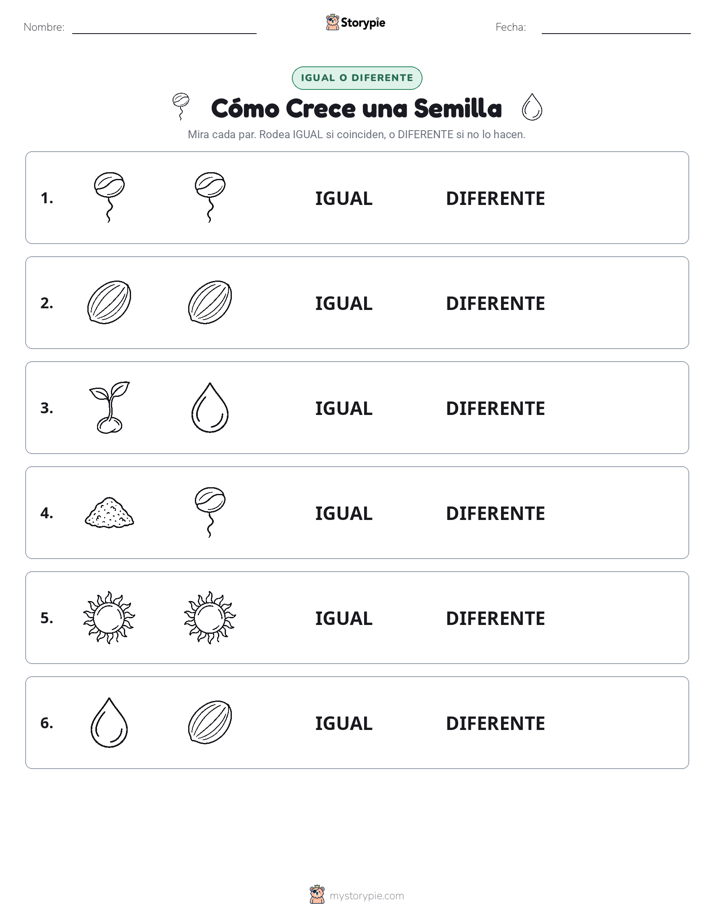Mark DIFERENTE for row 4
The image size is (714, 924).
click(495, 513)
